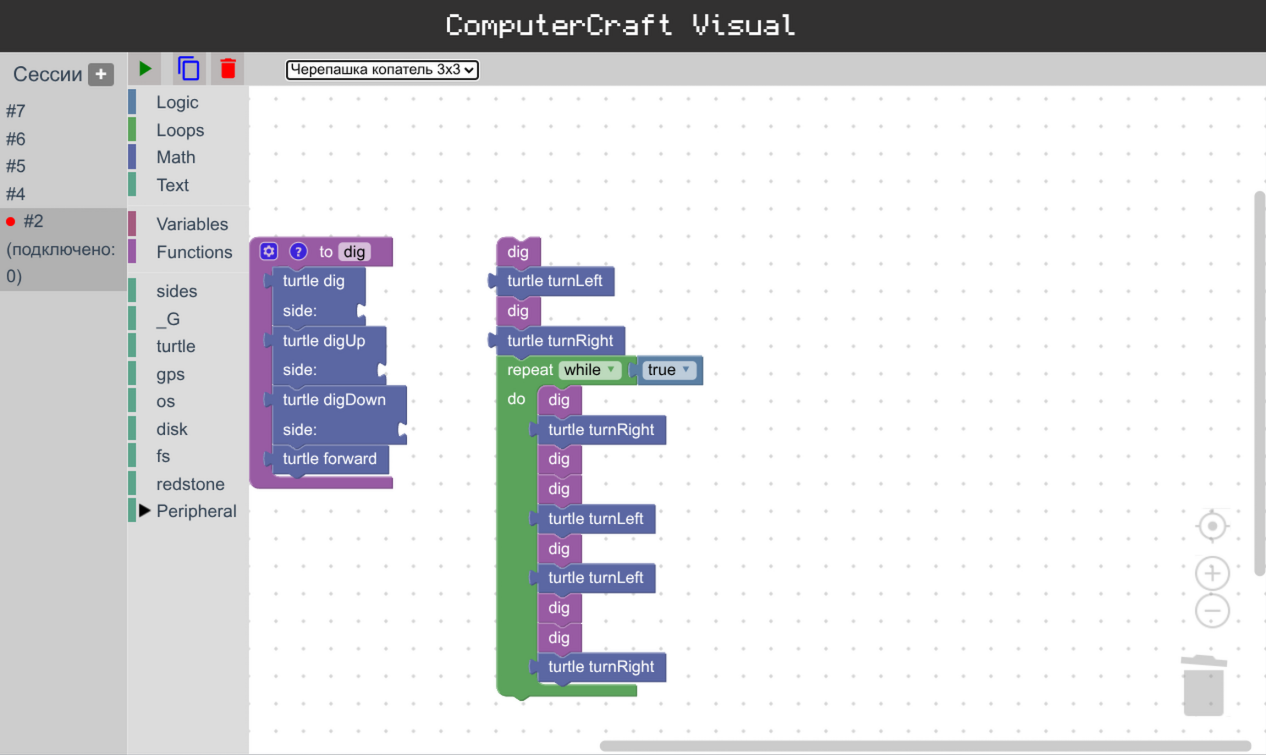
Task: Click the question mark help icon on the dig function
Action: pos(298,252)
